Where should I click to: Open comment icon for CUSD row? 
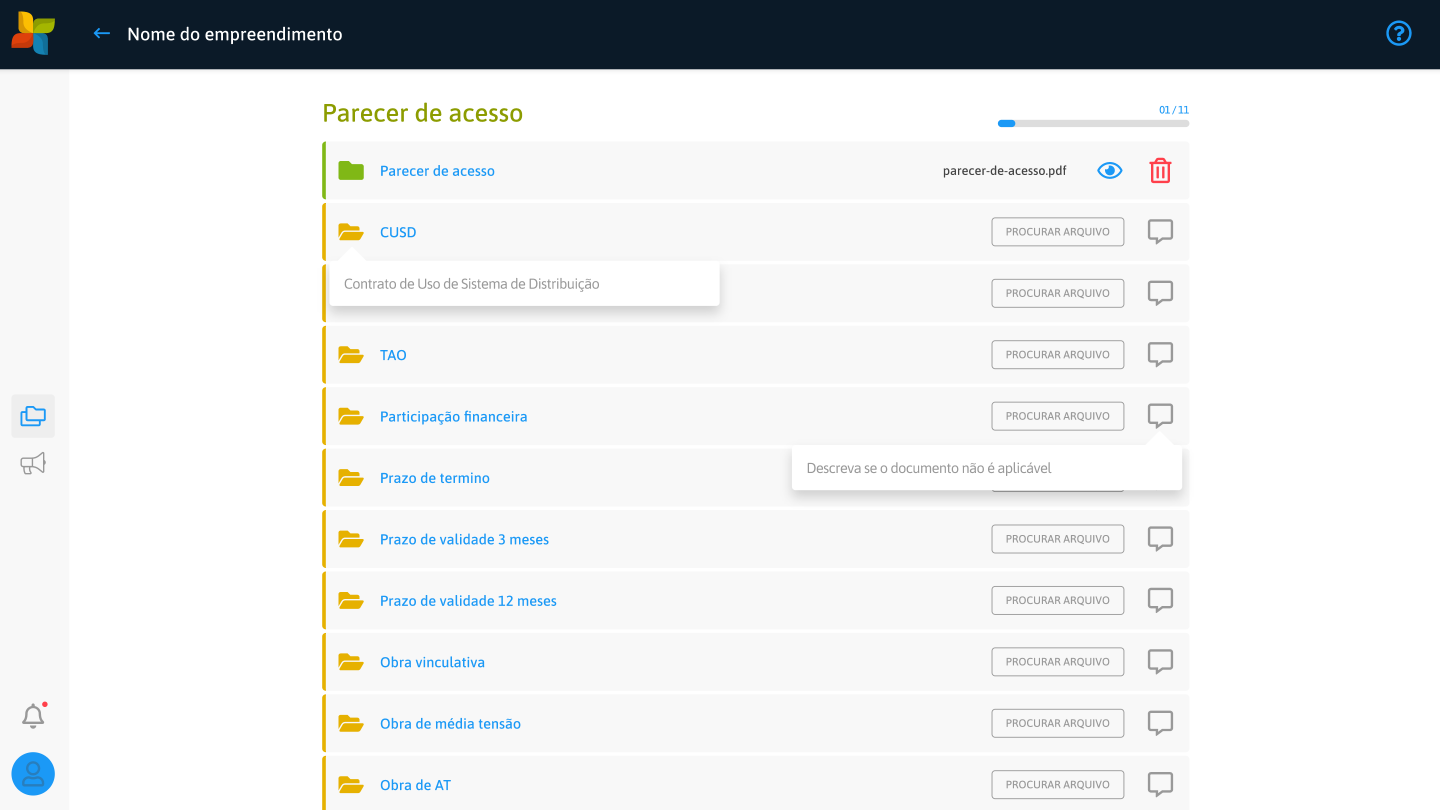(1160, 232)
